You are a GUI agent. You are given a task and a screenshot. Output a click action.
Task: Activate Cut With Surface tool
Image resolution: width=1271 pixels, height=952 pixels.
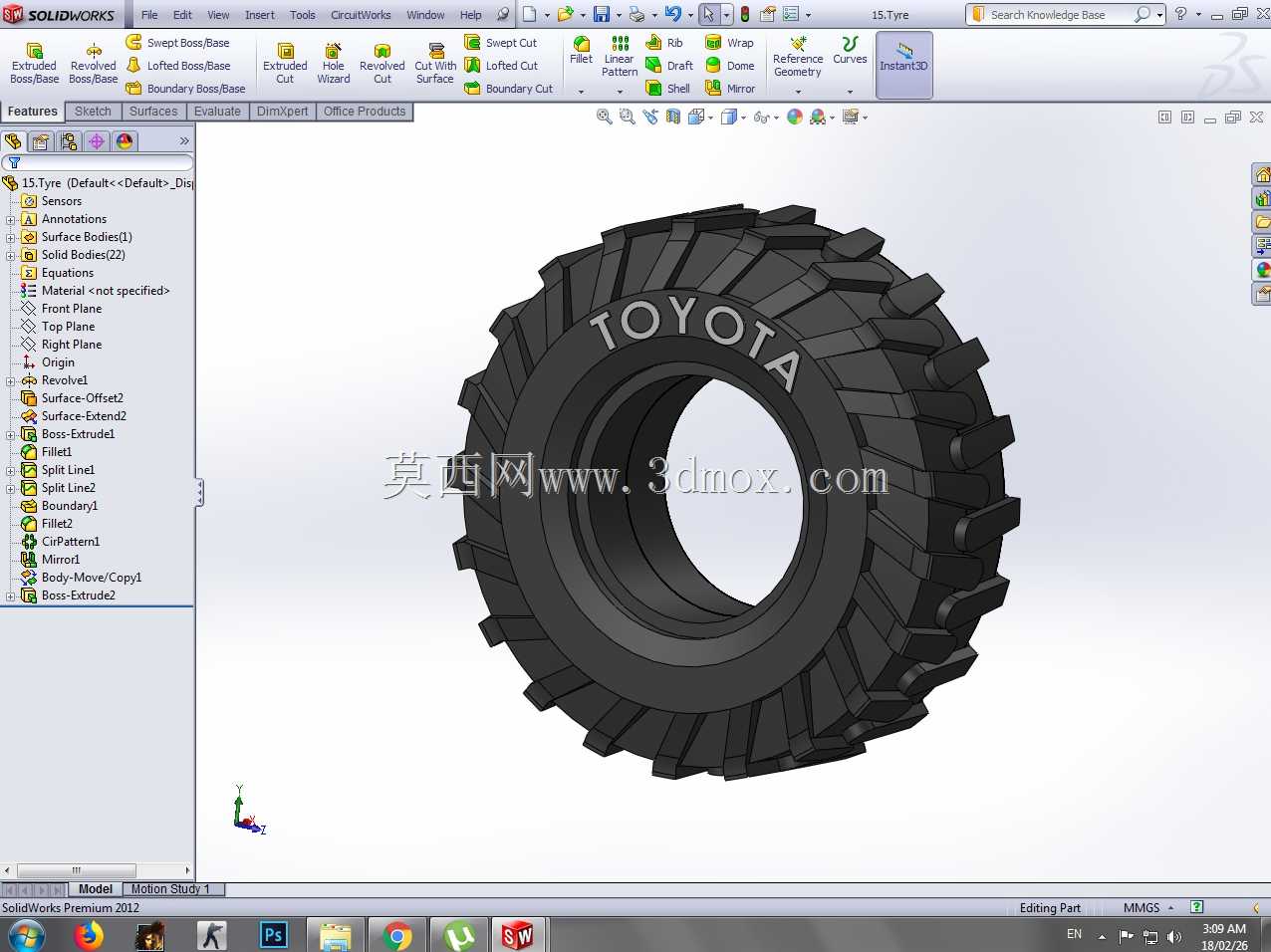(435, 64)
